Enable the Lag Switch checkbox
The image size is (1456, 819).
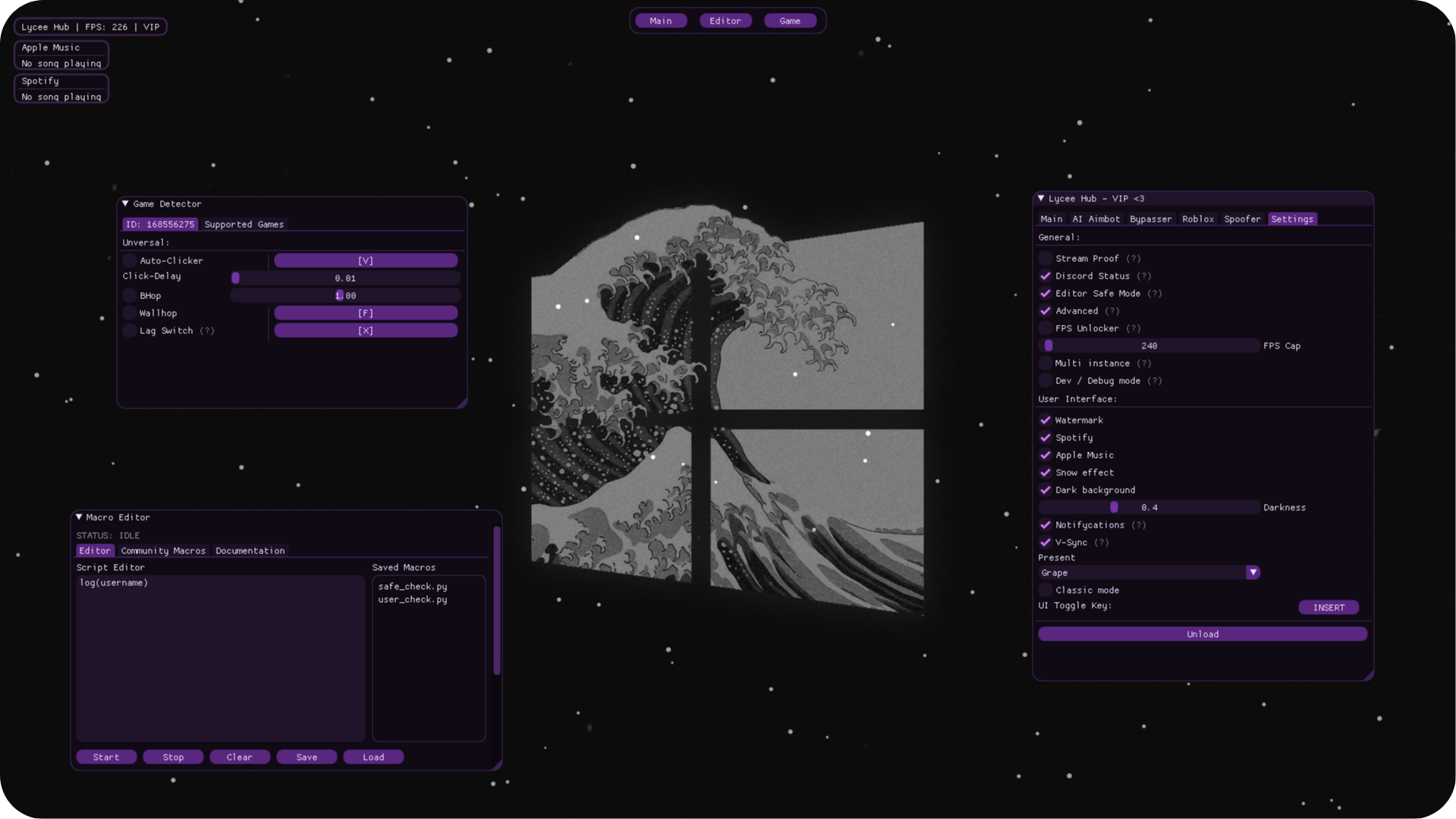(130, 330)
